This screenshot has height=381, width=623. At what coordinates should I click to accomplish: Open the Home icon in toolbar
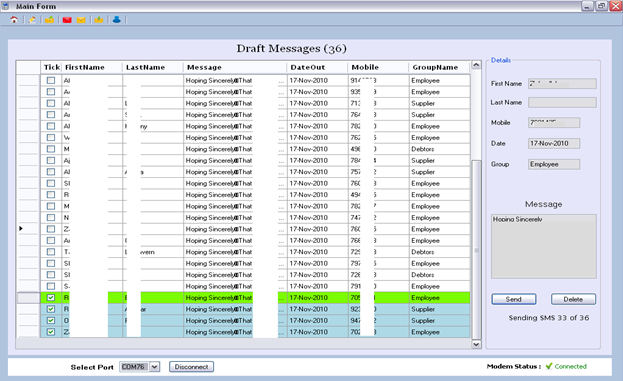[x=14, y=19]
